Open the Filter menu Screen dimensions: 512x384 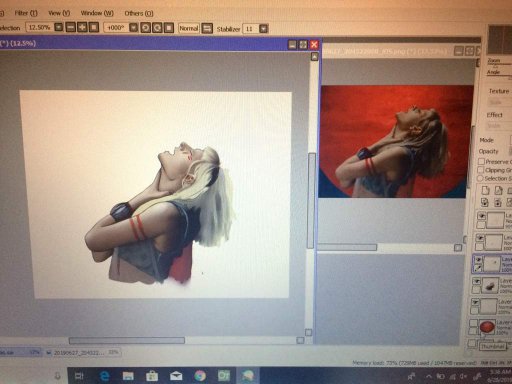(26, 13)
